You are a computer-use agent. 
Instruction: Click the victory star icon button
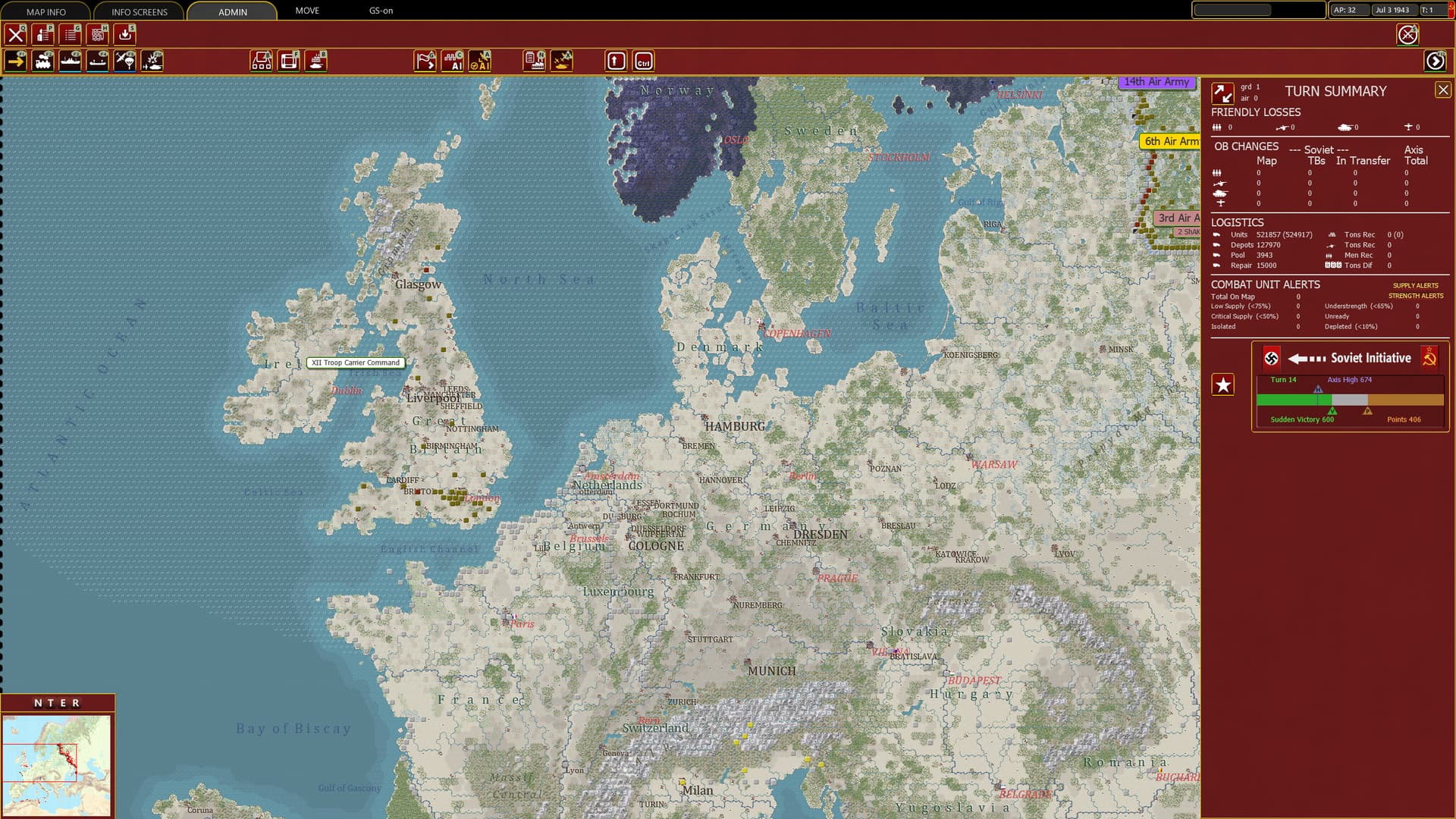(x=1222, y=384)
